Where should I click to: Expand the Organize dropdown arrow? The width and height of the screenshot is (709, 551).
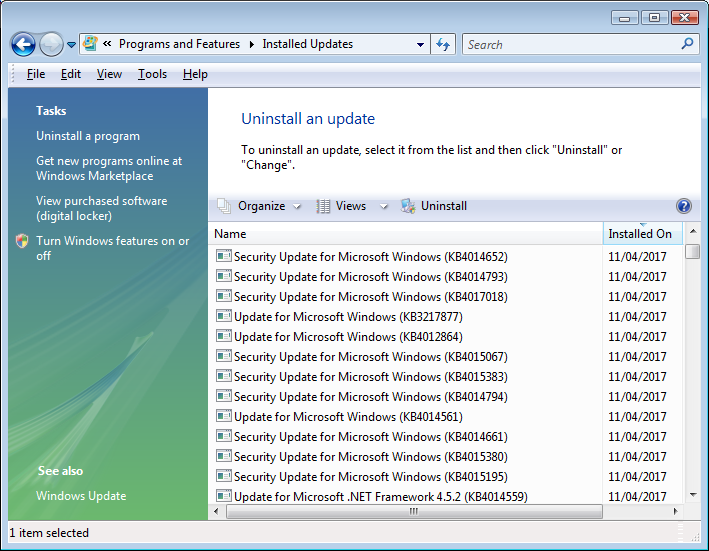pos(297,207)
